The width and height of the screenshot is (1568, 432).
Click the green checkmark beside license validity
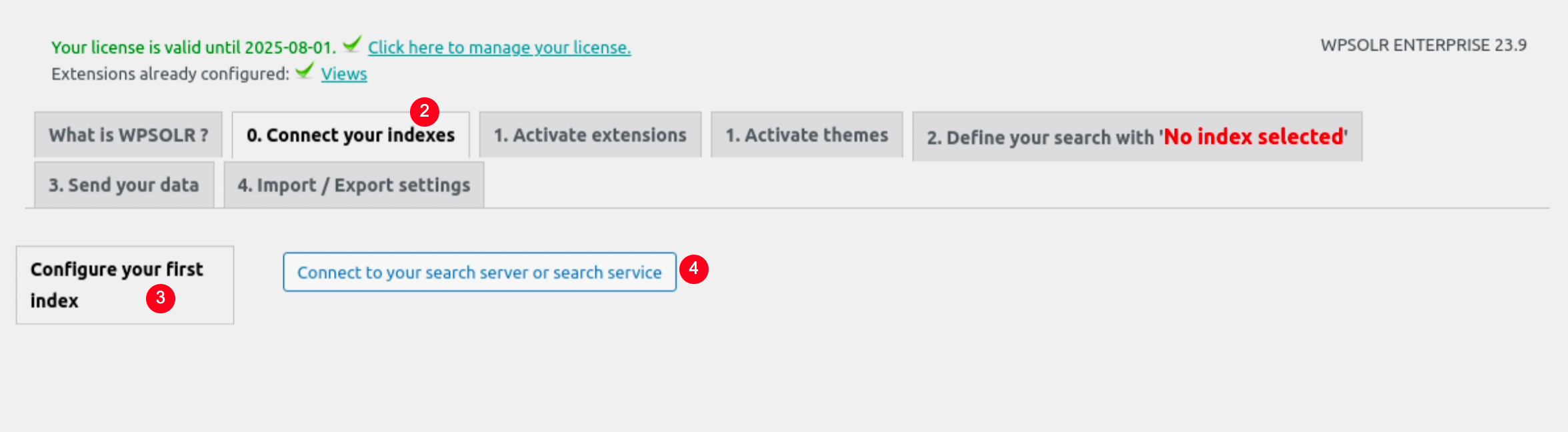point(352,45)
